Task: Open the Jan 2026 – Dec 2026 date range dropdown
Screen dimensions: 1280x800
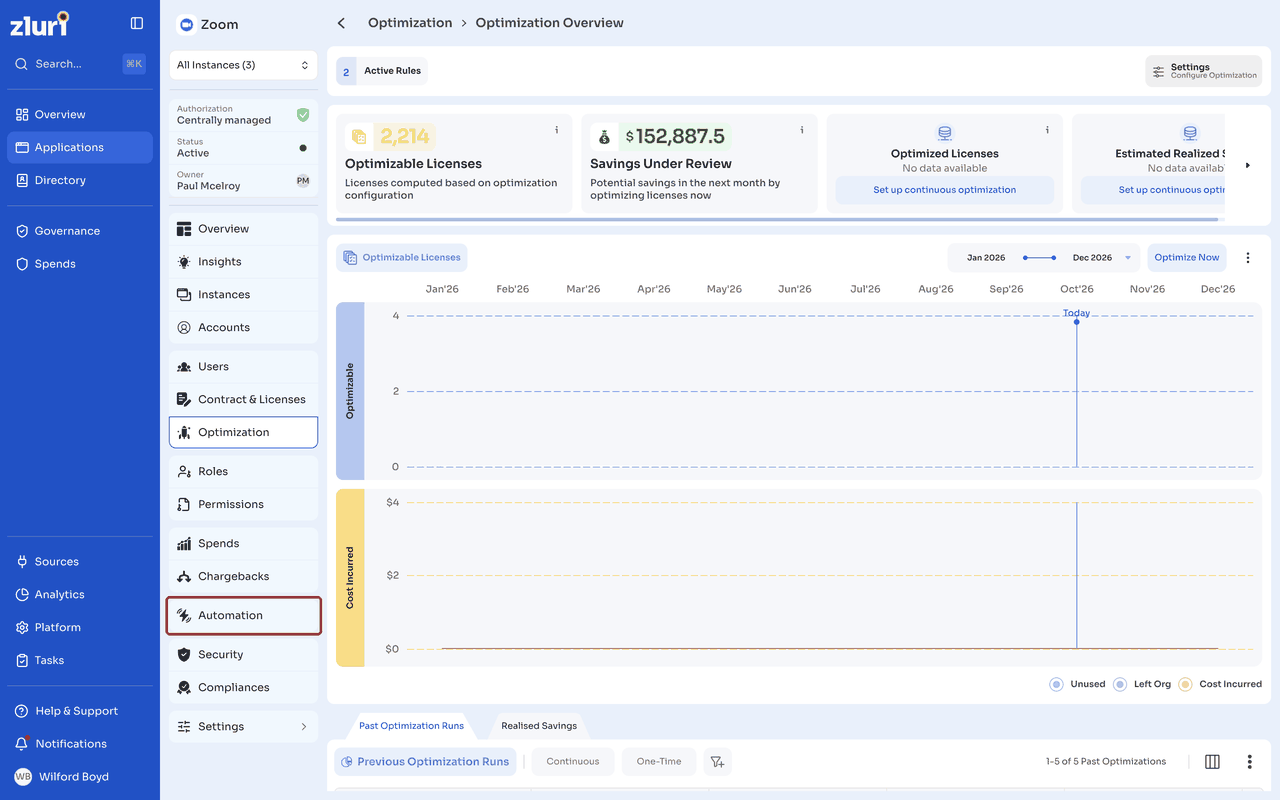Action: click(x=1044, y=258)
